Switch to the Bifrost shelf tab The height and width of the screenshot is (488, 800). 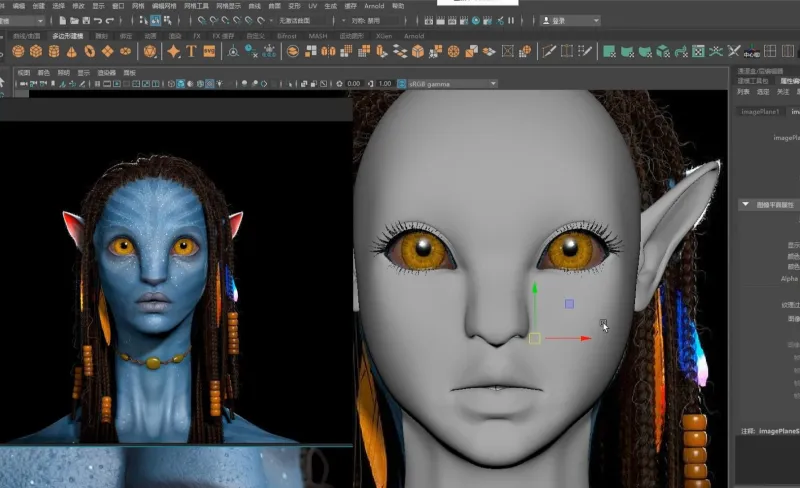click(286, 36)
